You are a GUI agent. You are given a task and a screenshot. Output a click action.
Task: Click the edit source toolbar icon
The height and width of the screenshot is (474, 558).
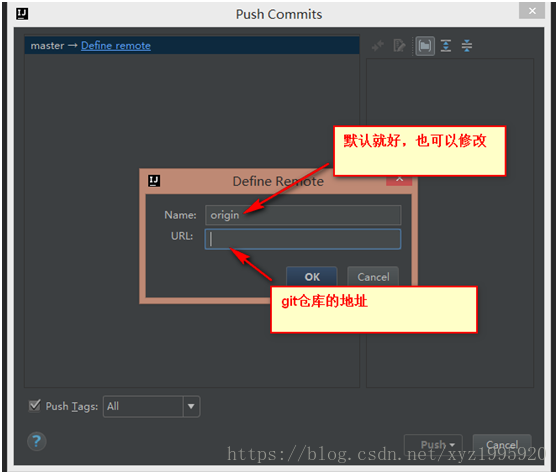pos(399,46)
